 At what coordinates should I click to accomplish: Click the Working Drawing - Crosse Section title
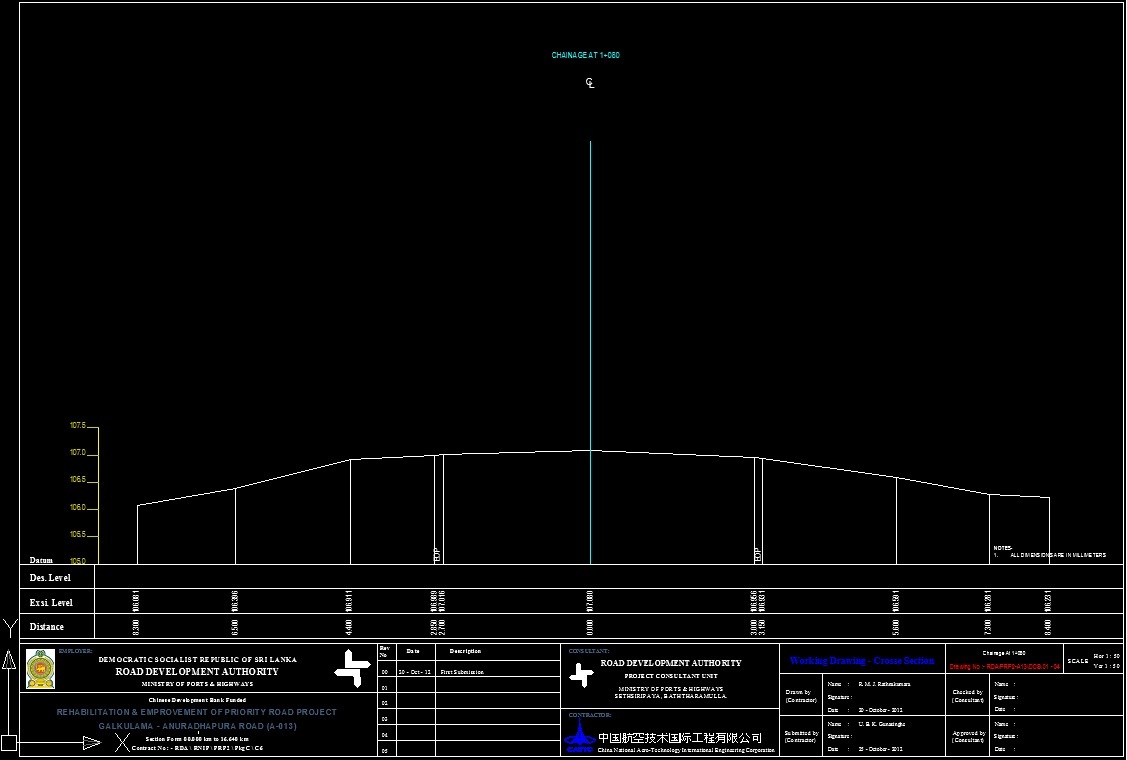861,659
